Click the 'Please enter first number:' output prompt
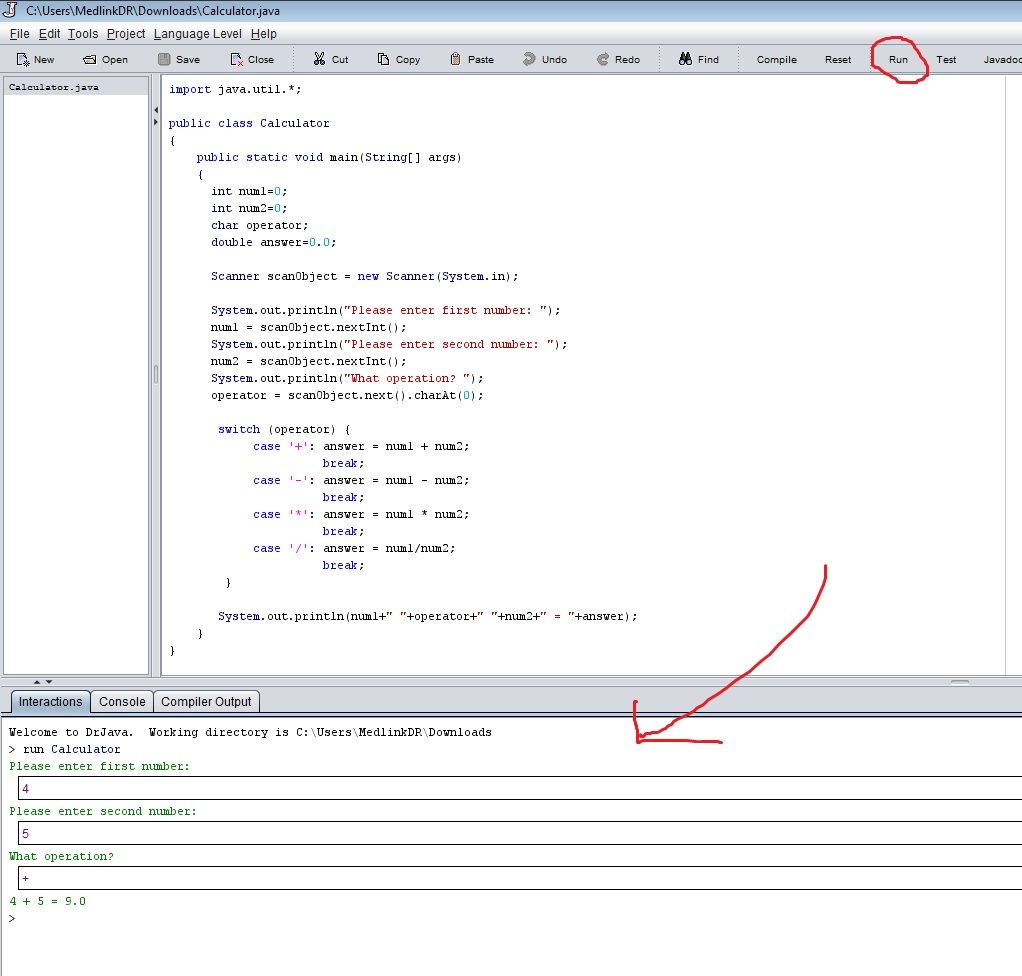 point(99,766)
